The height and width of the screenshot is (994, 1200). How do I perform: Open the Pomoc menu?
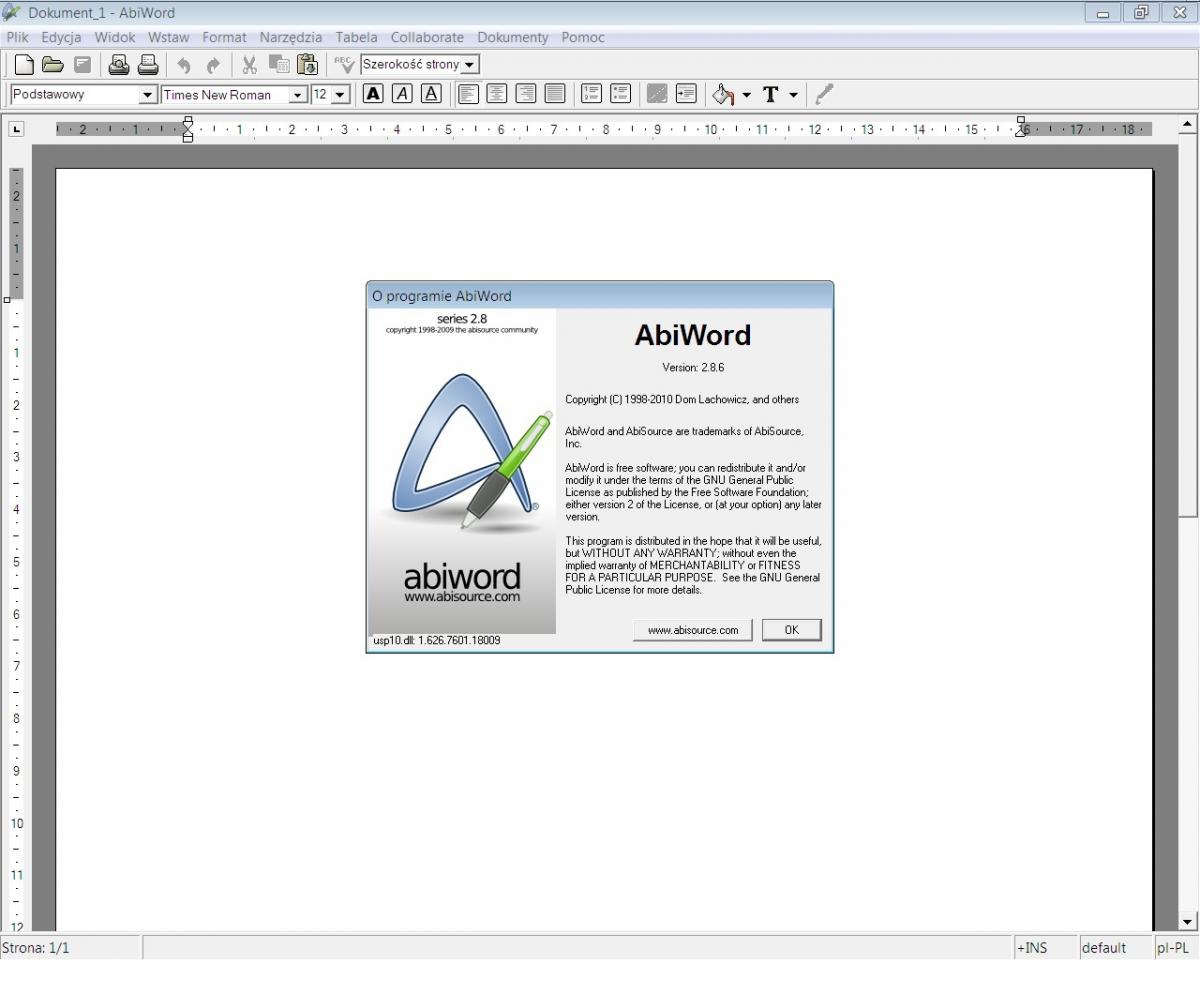(x=583, y=37)
